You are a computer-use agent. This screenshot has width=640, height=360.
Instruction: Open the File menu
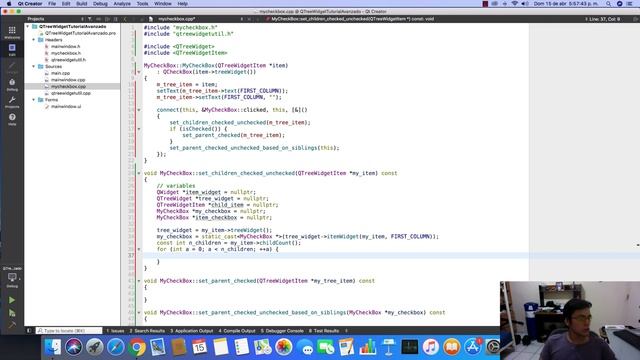click(52, 4)
